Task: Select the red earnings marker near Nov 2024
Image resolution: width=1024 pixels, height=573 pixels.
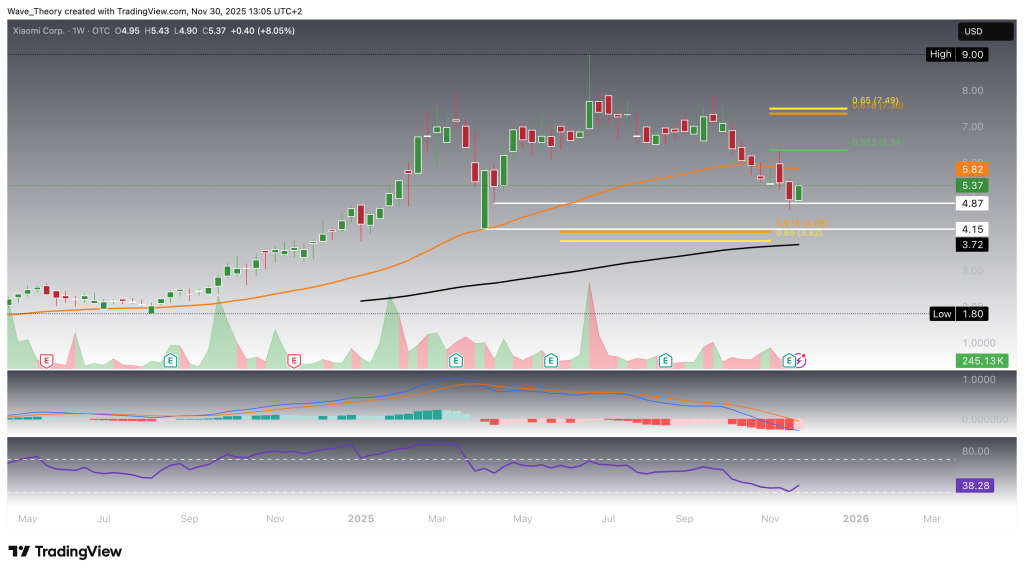Action: pyautogui.click(x=293, y=359)
